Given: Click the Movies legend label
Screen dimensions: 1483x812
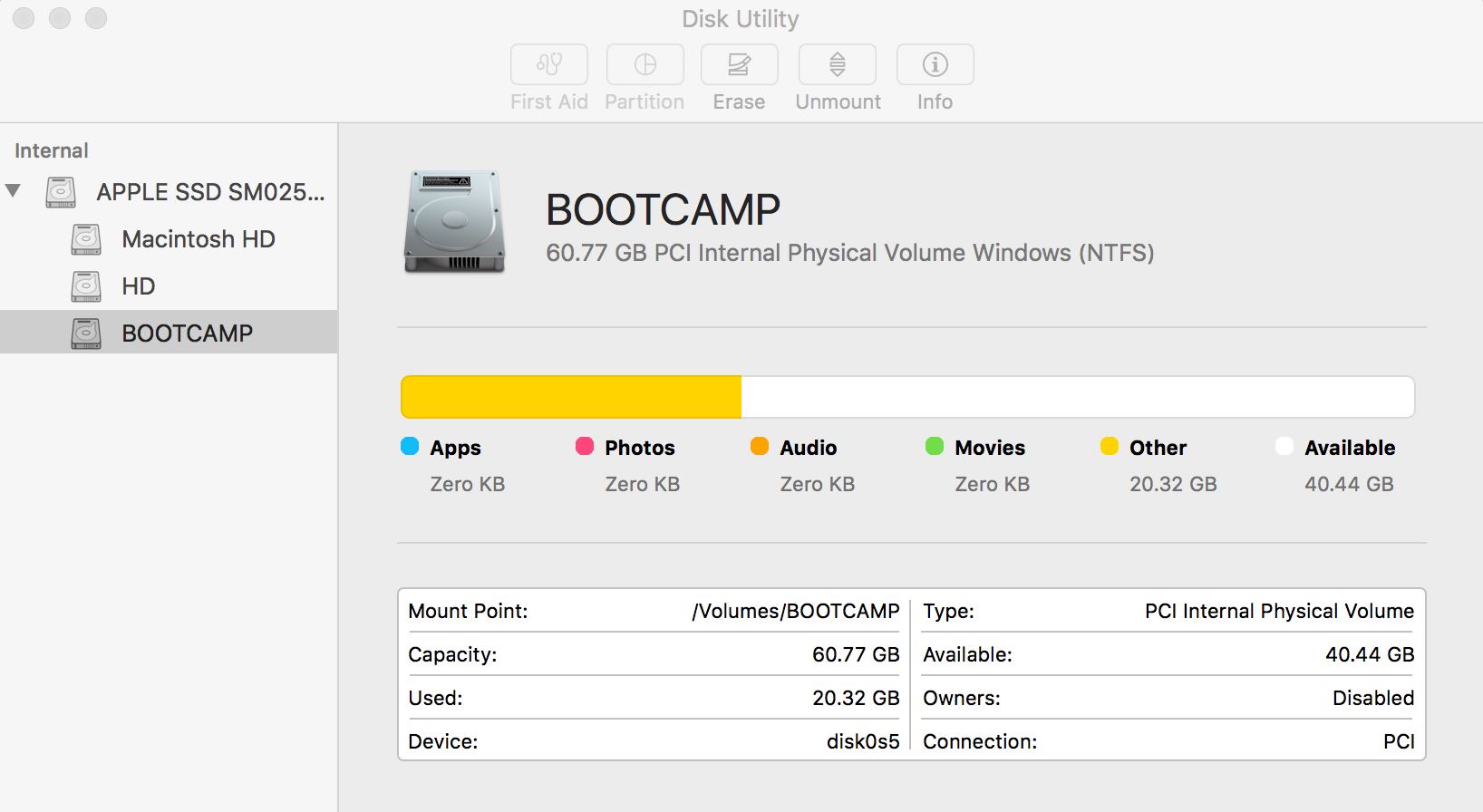Looking at the screenshot, I should [x=990, y=448].
